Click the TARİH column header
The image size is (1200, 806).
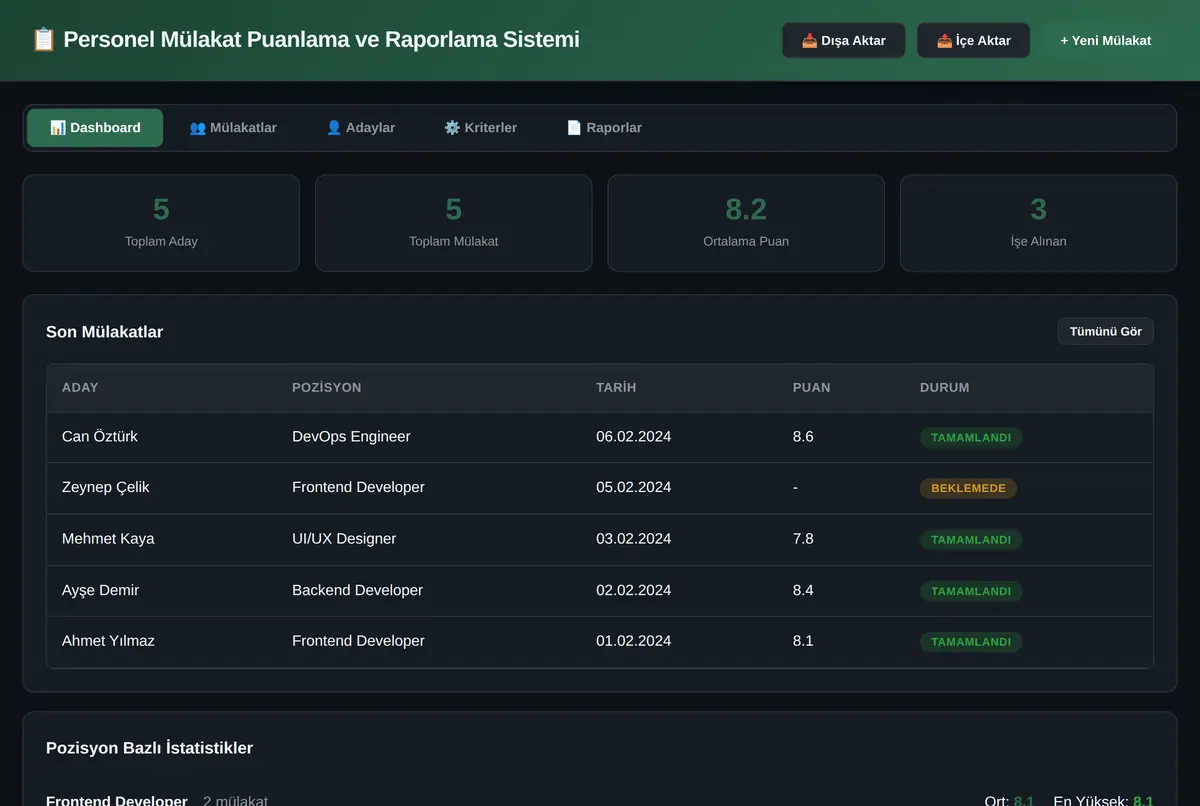(x=616, y=388)
